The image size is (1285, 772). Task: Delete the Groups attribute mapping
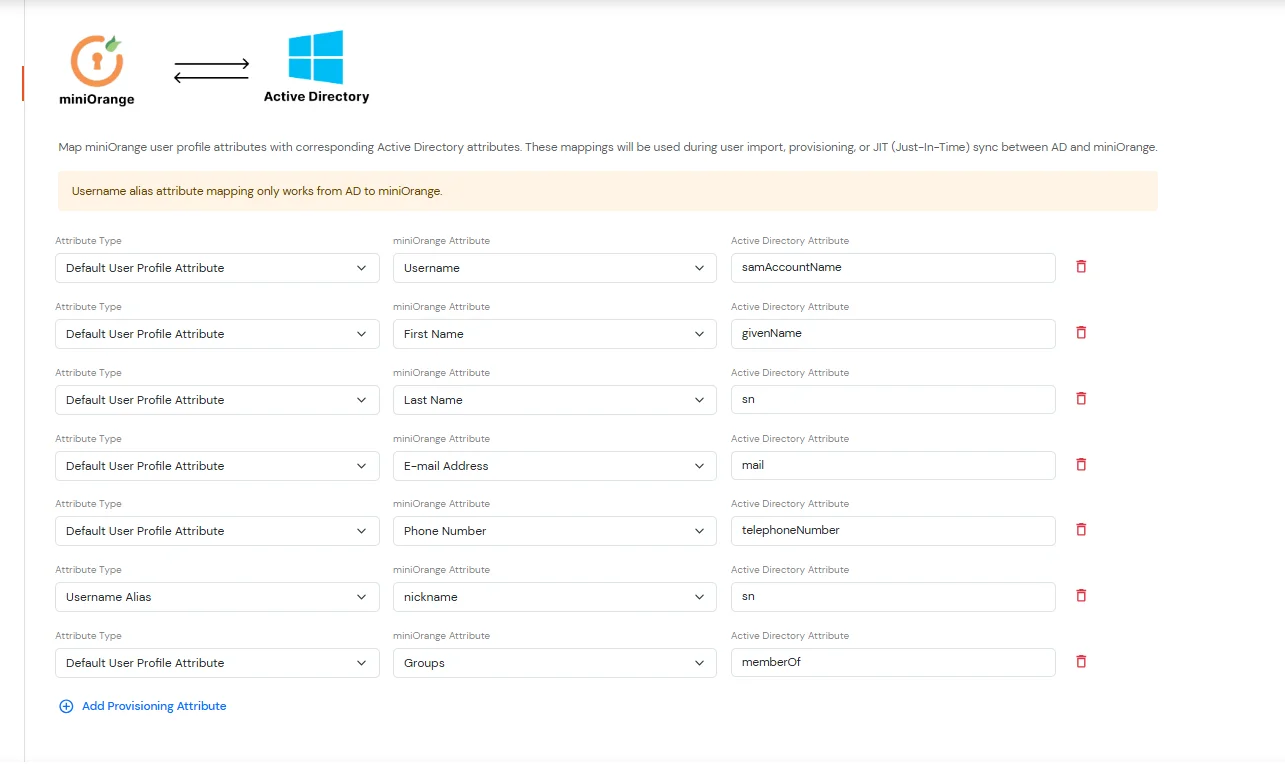1081,661
